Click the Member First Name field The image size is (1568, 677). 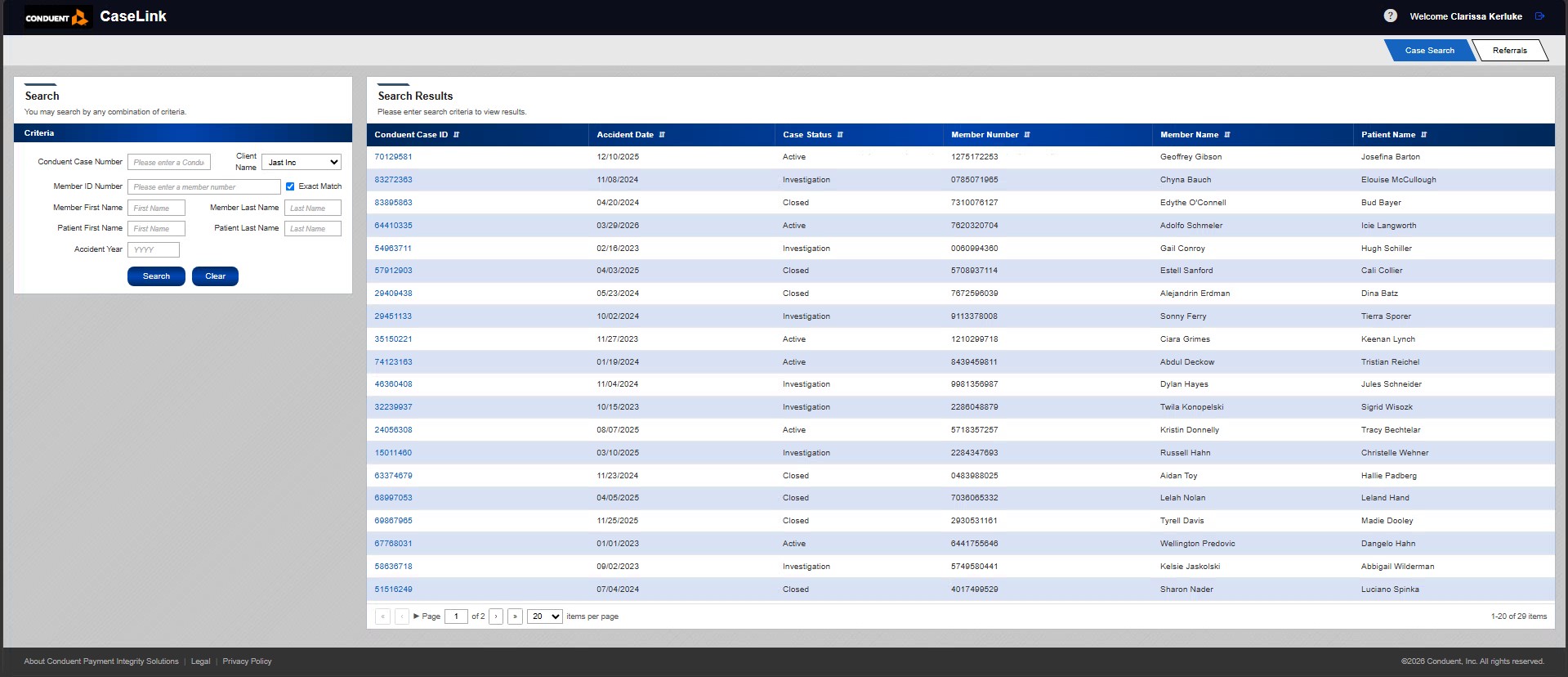coord(156,208)
